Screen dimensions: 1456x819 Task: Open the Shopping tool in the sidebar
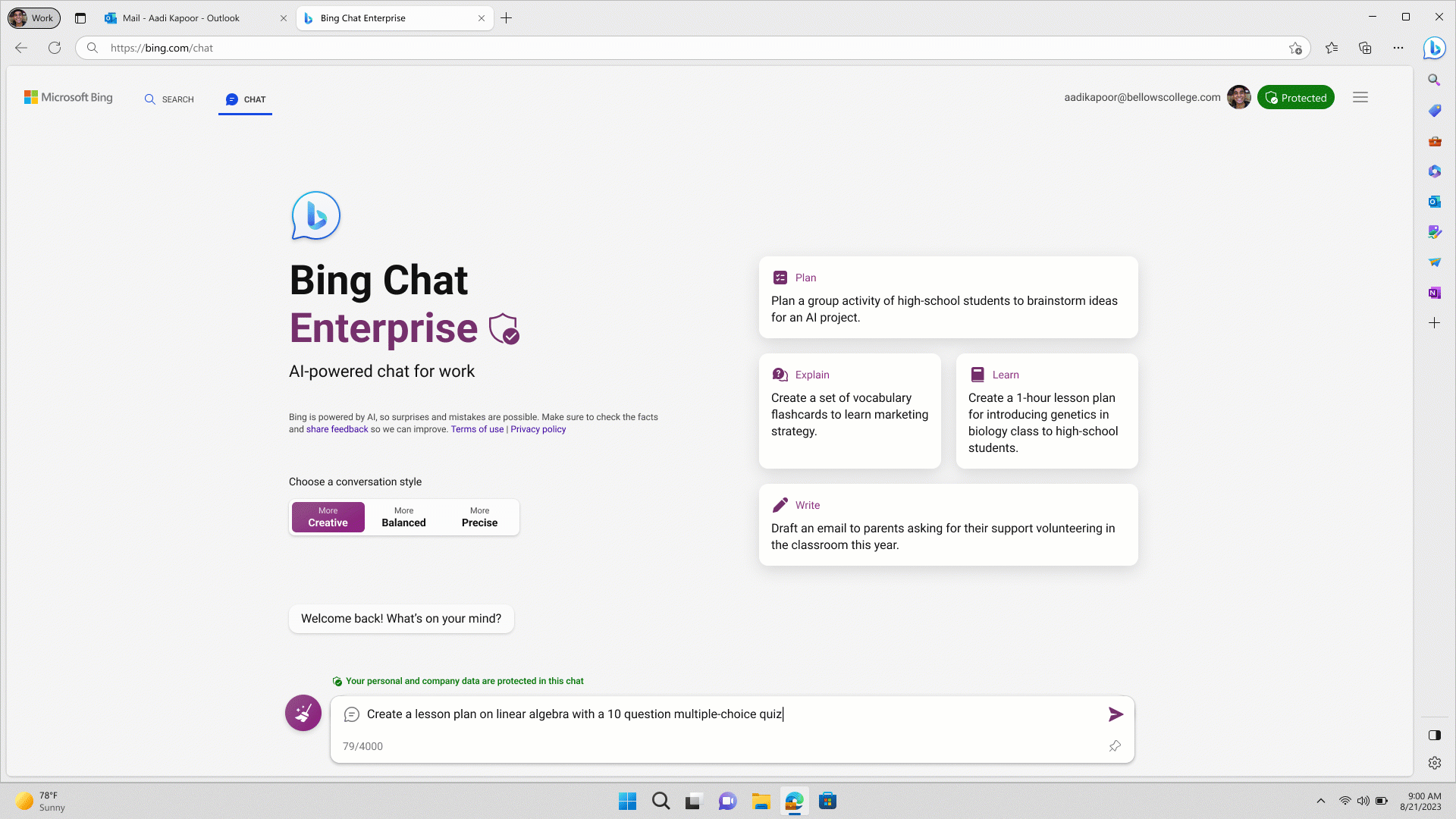1434,111
